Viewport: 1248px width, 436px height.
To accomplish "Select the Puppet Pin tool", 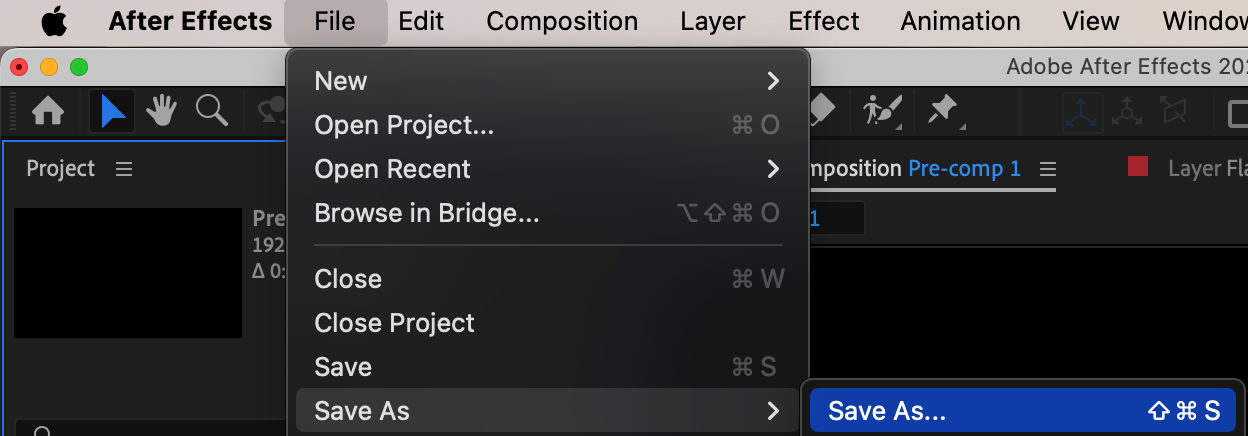I will [943, 111].
